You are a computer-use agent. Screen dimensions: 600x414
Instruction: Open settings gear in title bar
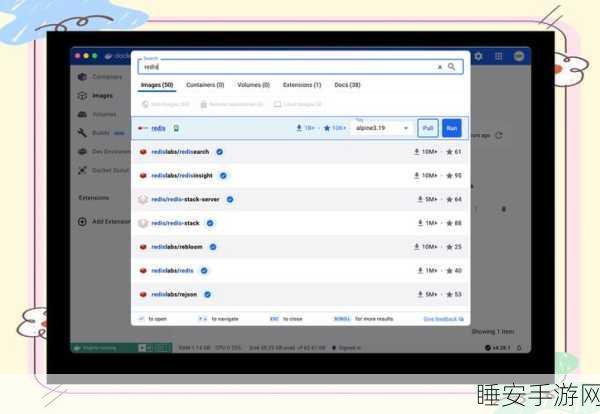478,57
